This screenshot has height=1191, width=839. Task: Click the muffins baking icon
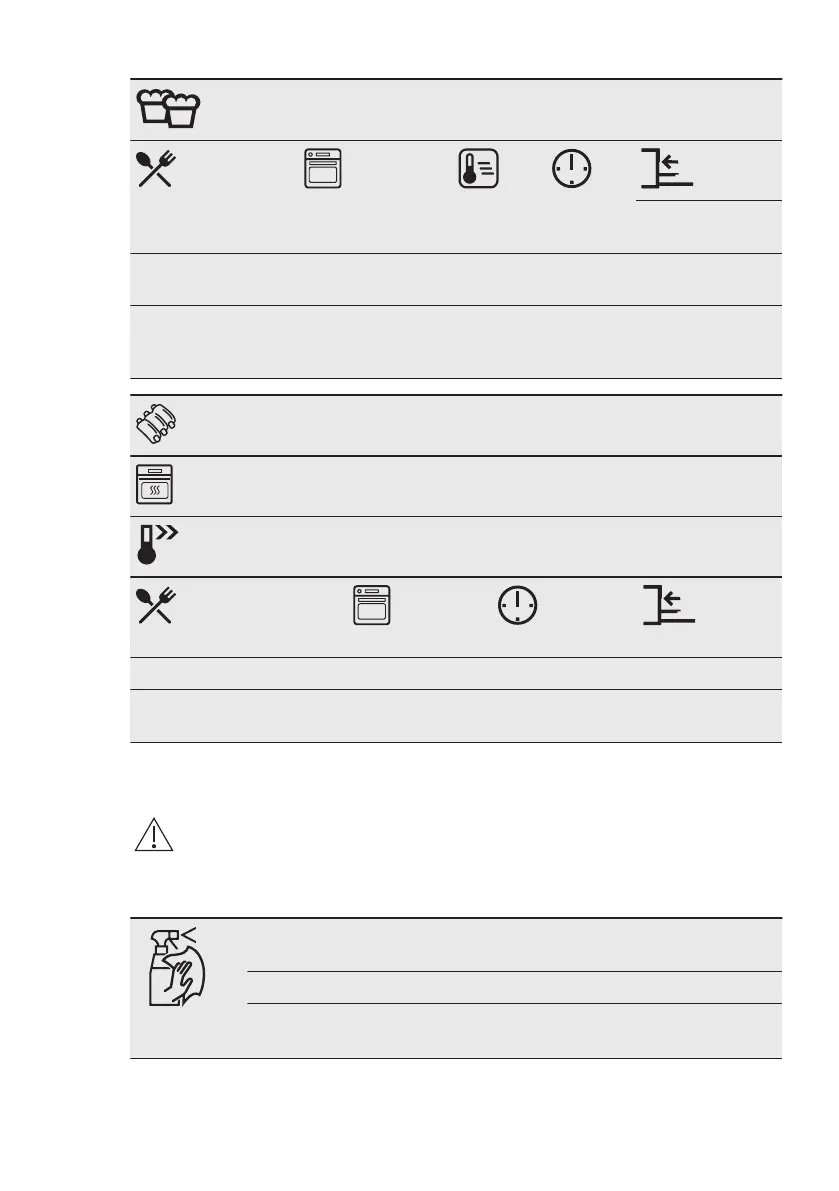tap(168, 109)
